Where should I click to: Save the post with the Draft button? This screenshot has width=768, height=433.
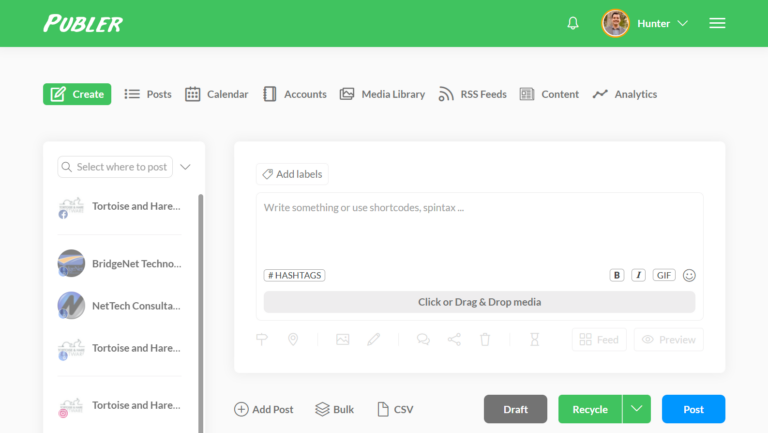[x=515, y=409]
